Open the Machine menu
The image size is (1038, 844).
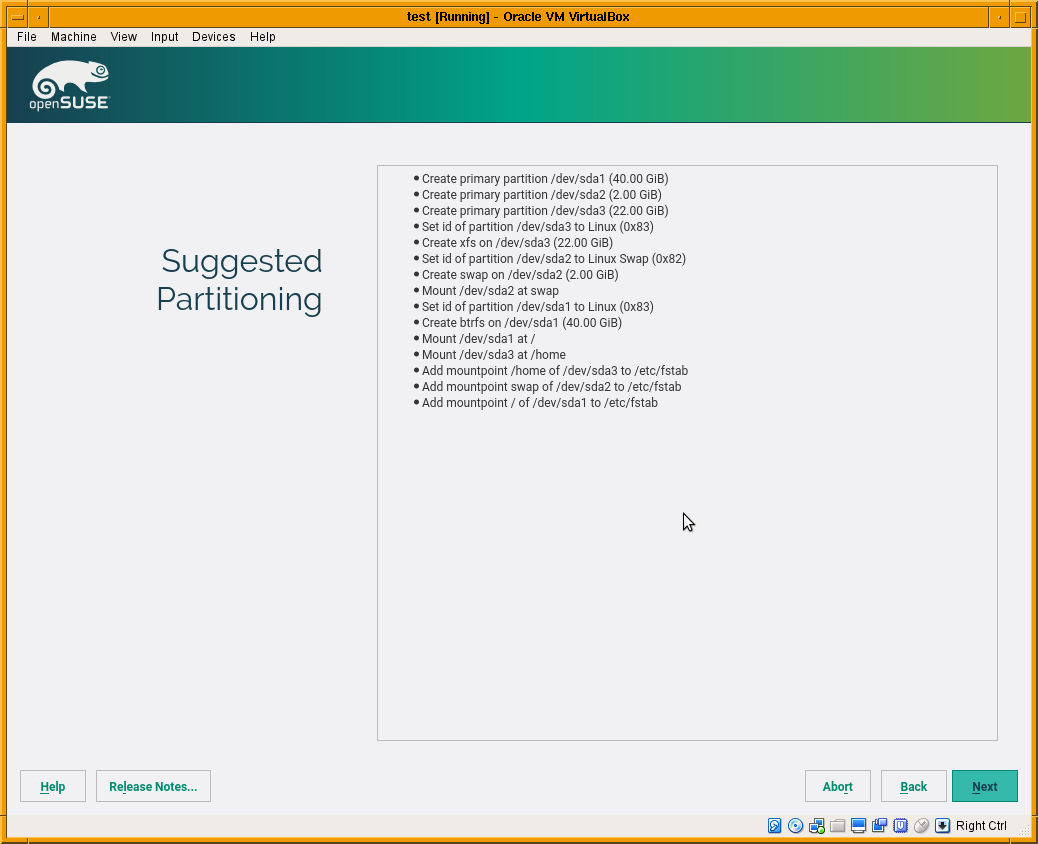(74, 37)
